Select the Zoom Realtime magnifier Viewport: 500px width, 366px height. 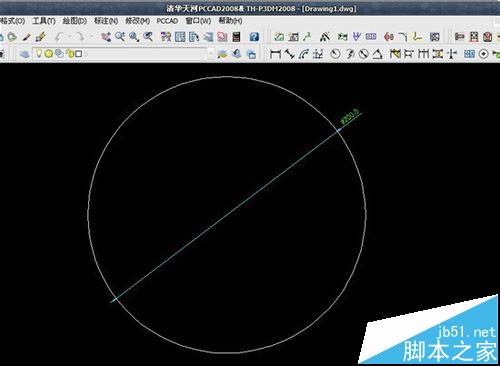click(120, 37)
